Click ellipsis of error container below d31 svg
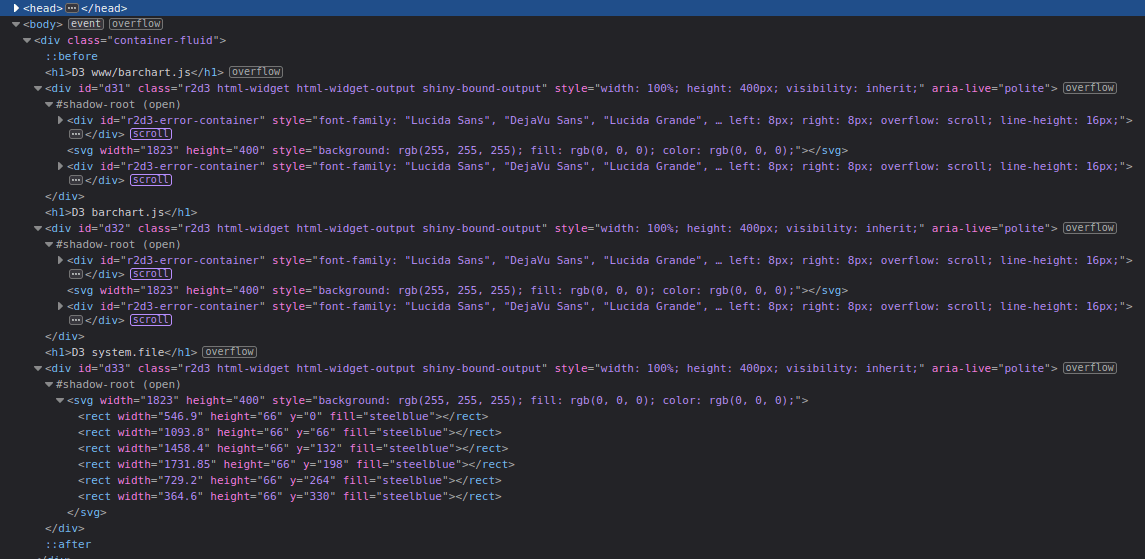 point(75,180)
